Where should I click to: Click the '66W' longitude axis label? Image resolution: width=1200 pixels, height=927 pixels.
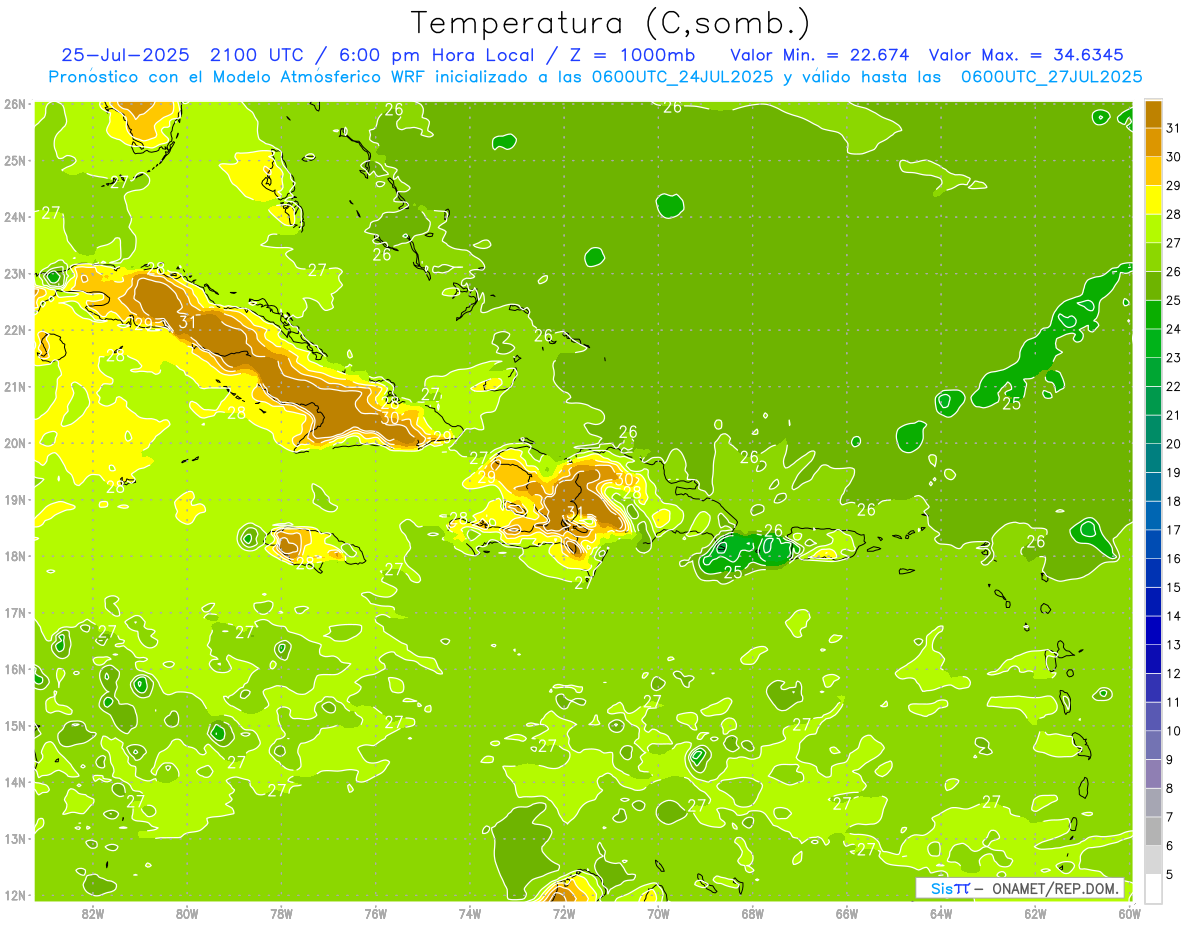click(x=846, y=913)
